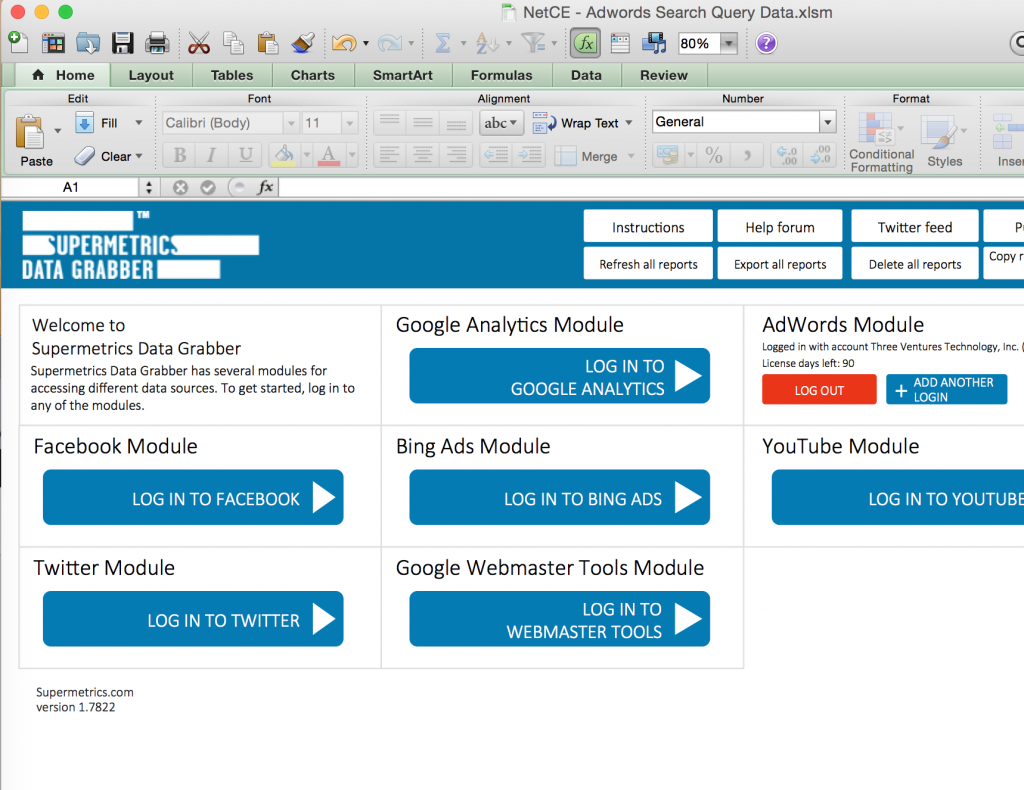Viewport: 1024px width, 790px height.
Task: Switch to the SmartArt tab
Action: 402,75
